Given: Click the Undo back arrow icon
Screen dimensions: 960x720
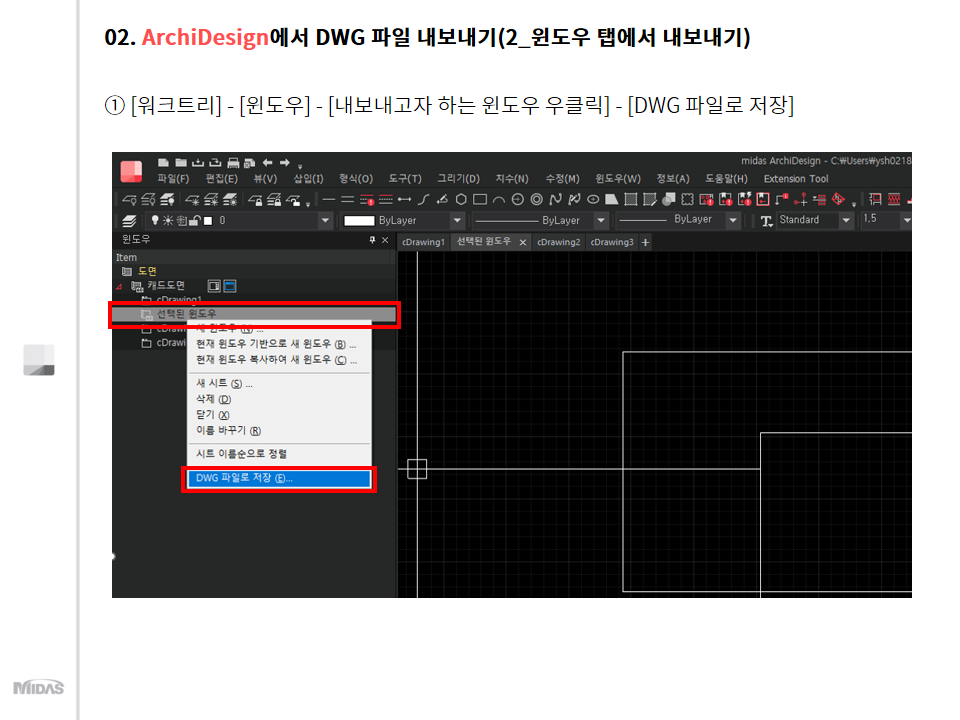Looking at the screenshot, I should tap(268, 162).
